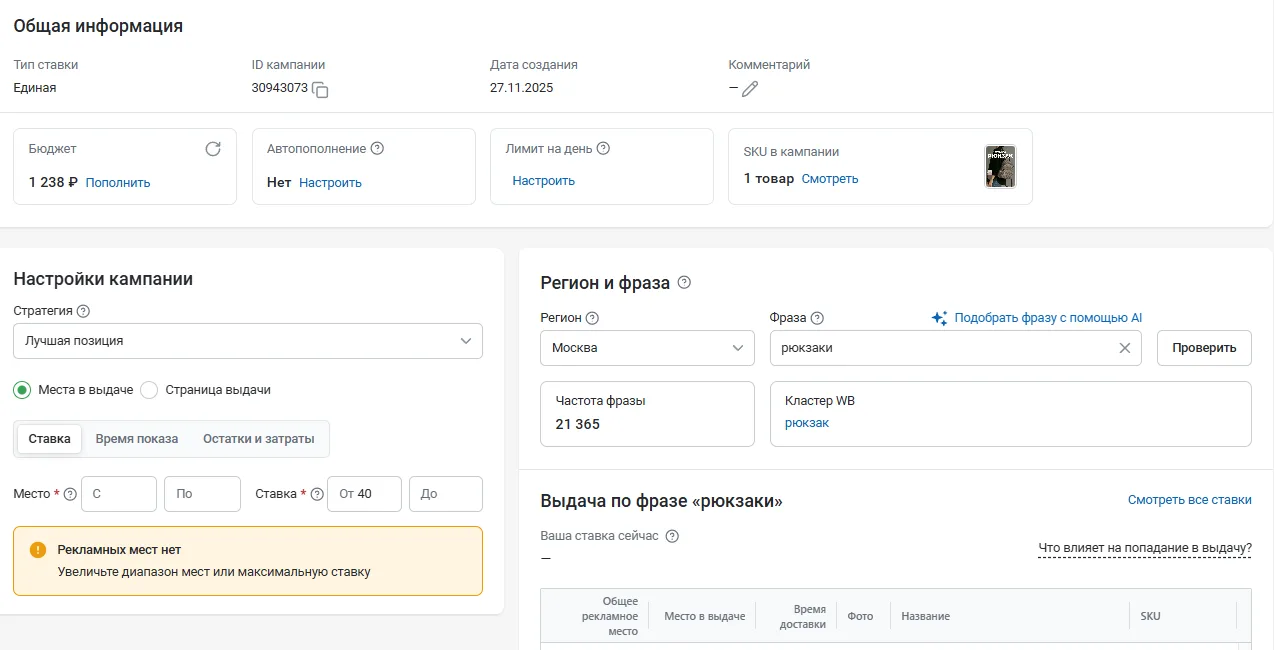Image resolution: width=1274 pixels, height=650 pixels.
Task: Show help for Ставка field
Action: point(317,494)
